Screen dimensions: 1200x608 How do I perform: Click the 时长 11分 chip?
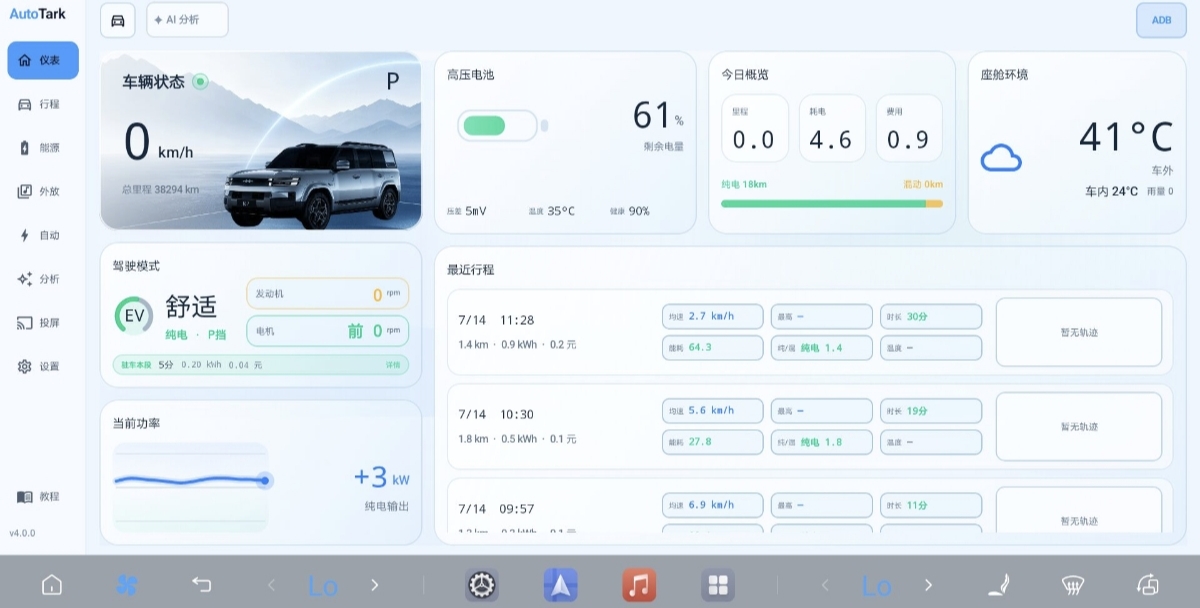click(931, 505)
